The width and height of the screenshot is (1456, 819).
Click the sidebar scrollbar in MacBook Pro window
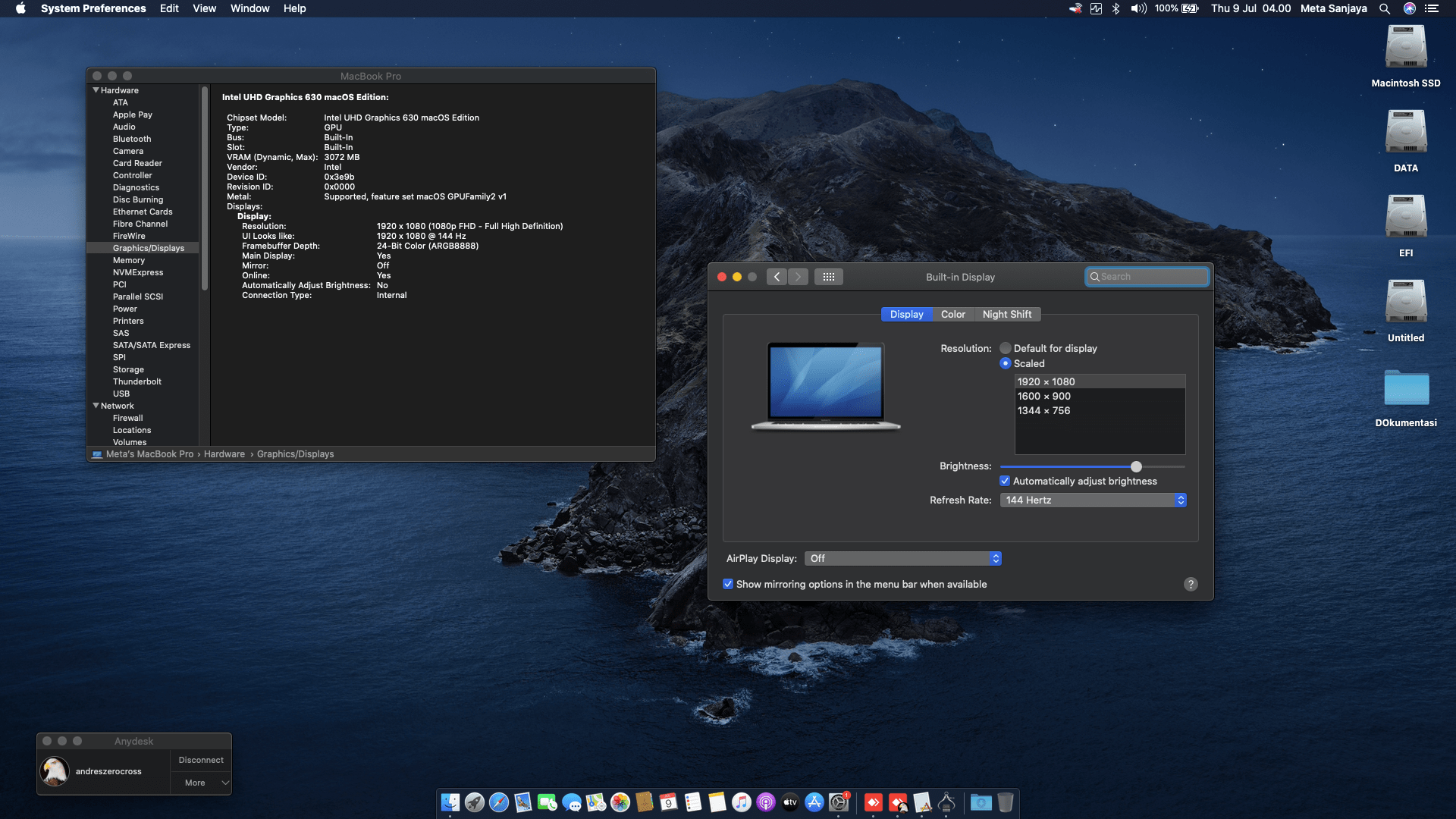click(204, 188)
